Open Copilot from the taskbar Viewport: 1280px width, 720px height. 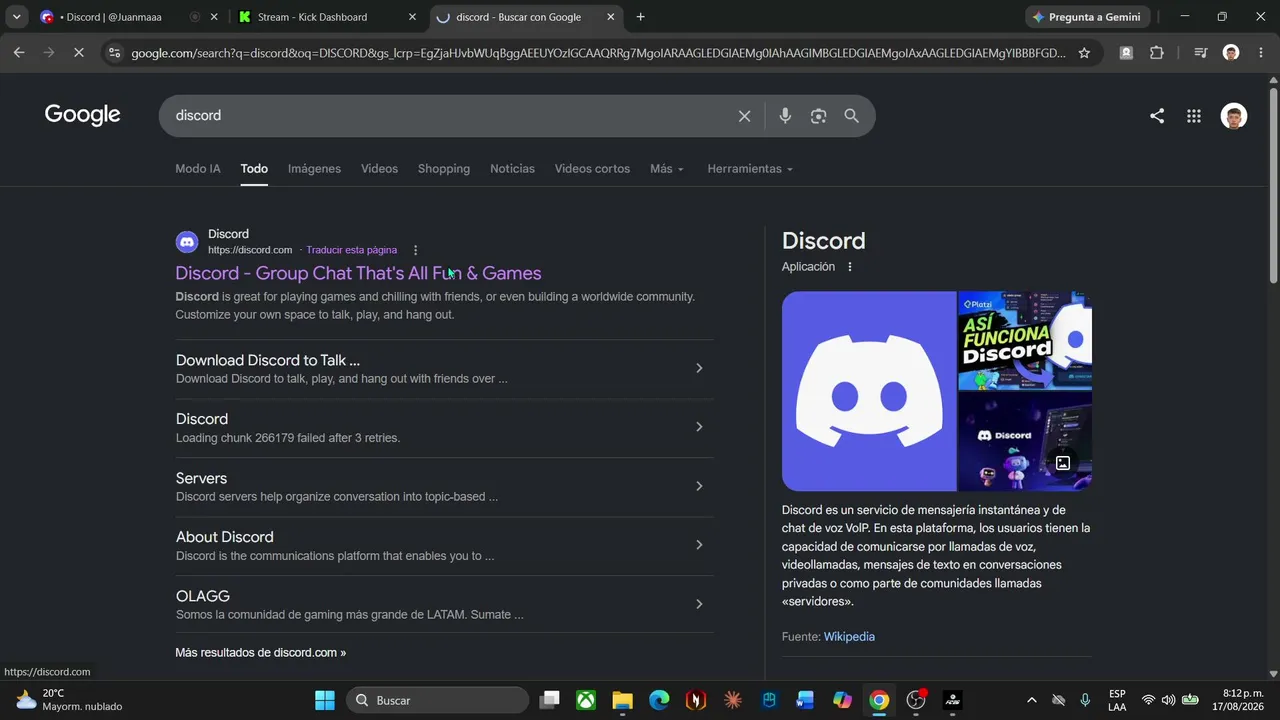pyautogui.click(x=842, y=700)
